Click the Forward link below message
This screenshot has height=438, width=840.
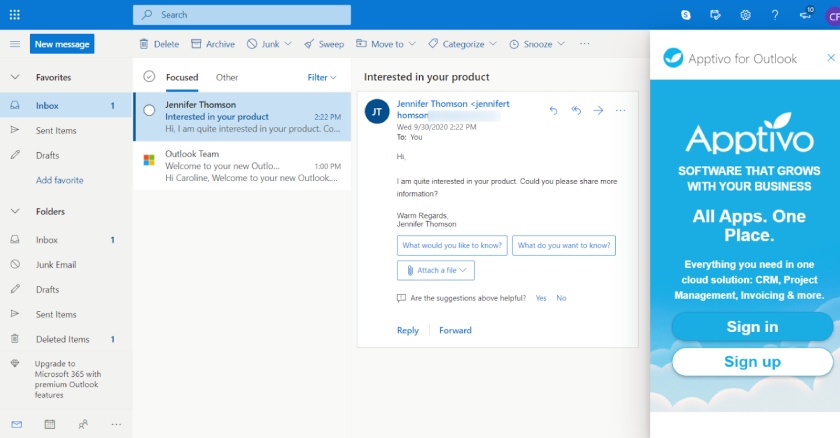tap(455, 330)
